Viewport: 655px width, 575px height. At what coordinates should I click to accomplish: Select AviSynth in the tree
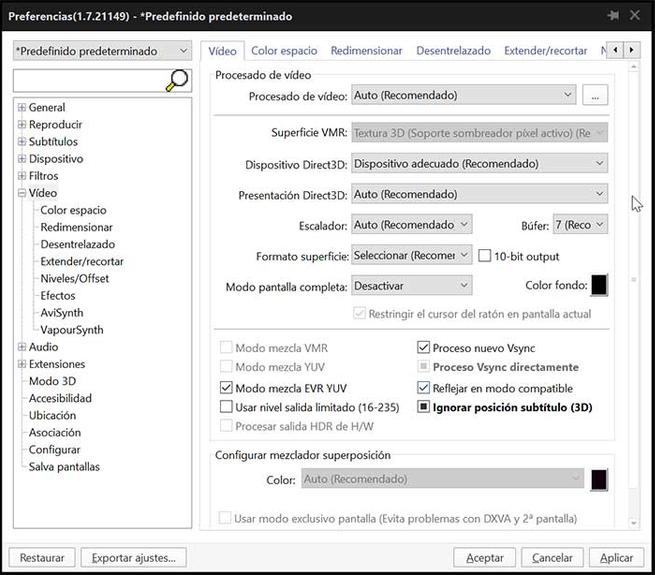(62, 313)
